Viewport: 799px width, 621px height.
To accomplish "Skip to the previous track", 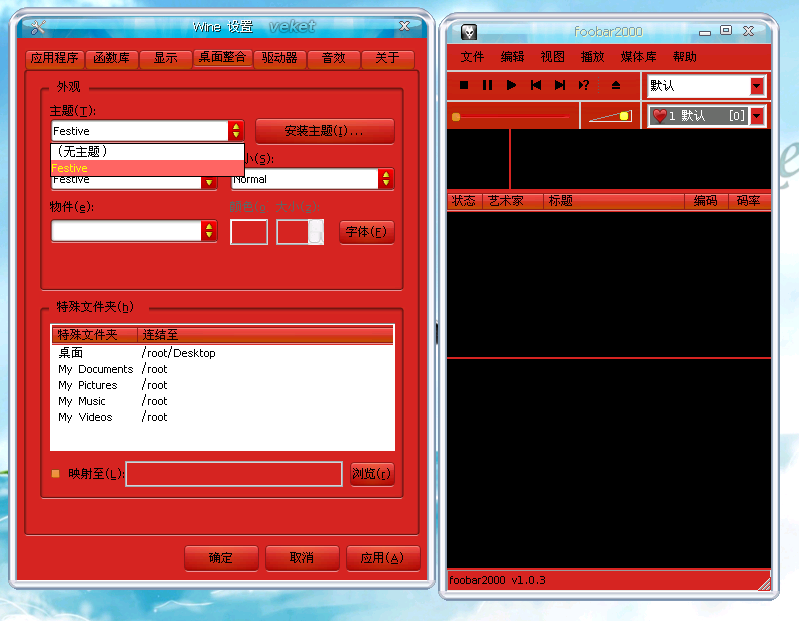I will [x=536, y=86].
